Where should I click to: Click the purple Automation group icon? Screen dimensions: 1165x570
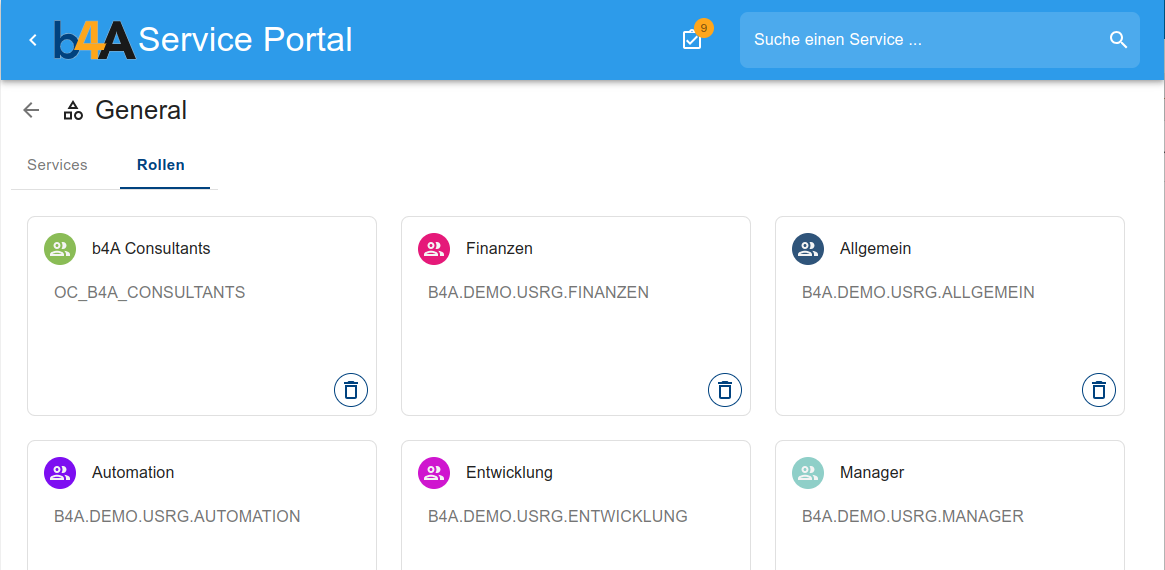60,473
